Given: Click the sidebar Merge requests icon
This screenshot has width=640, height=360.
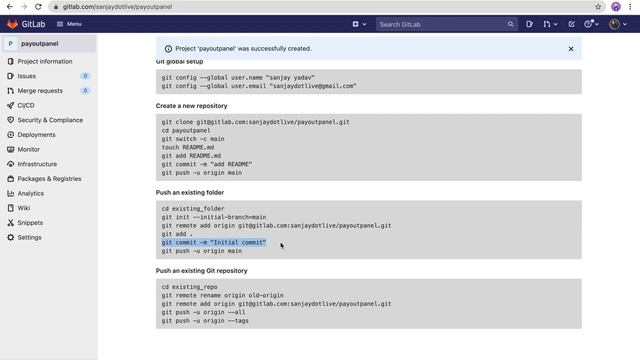Looking at the screenshot, I should pos(11,91).
